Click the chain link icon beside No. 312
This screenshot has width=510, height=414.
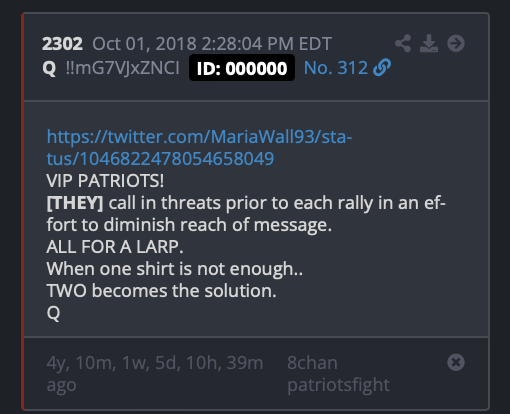coord(382,68)
